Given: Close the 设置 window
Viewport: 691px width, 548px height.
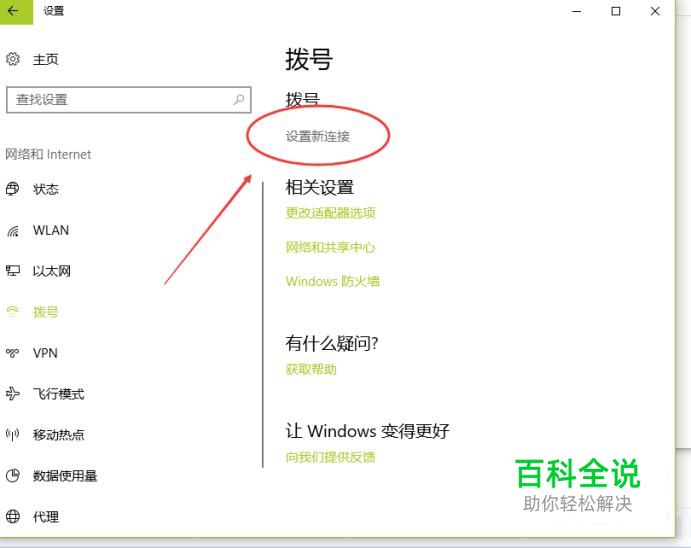Looking at the screenshot, I should click(x=655, y=11).
